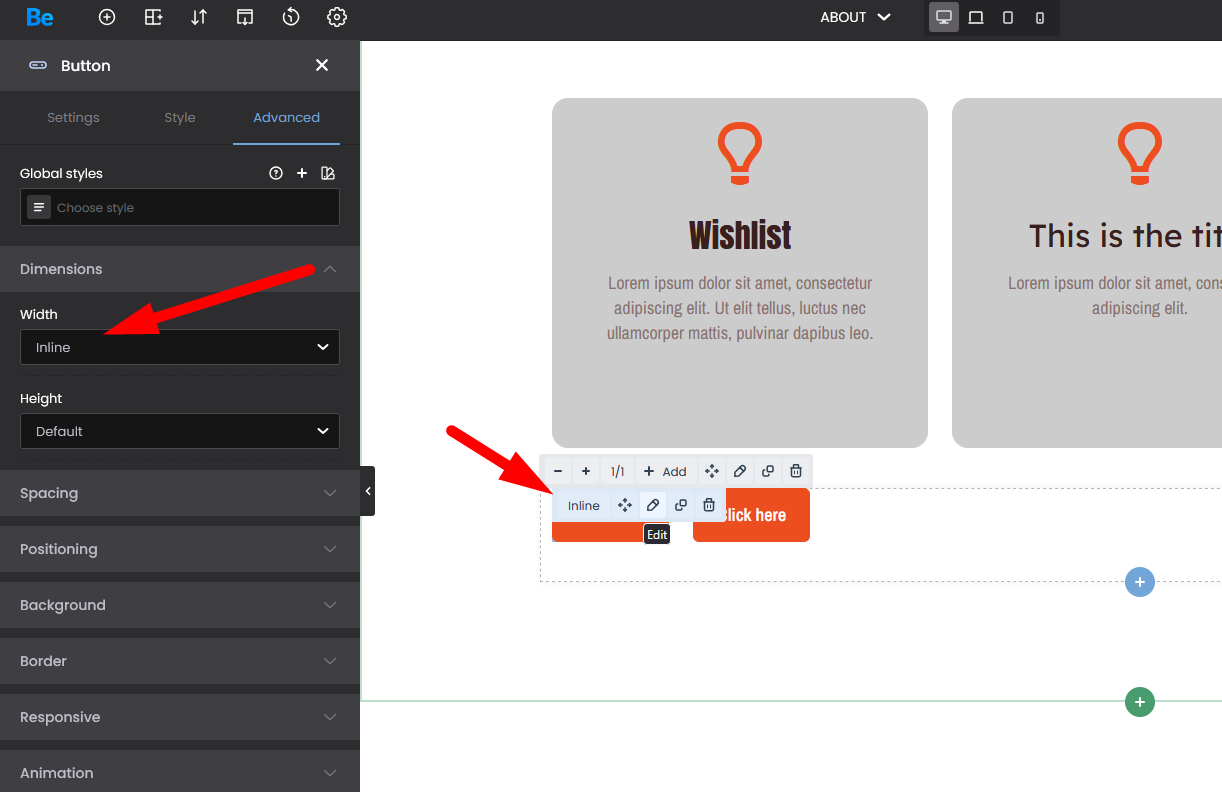
Task: Click the Inline label on button toolbar
Action: pos(584,505)
